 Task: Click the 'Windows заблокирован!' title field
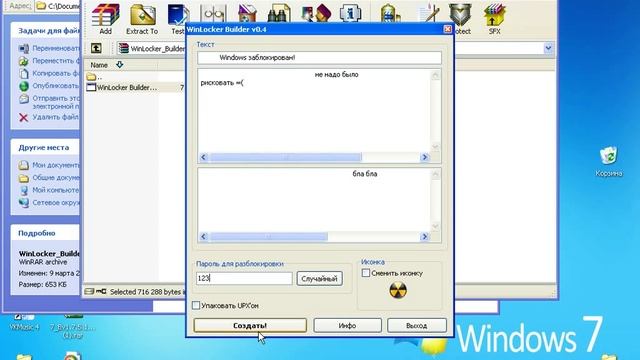pyautogui.click(x=319, y=58)
